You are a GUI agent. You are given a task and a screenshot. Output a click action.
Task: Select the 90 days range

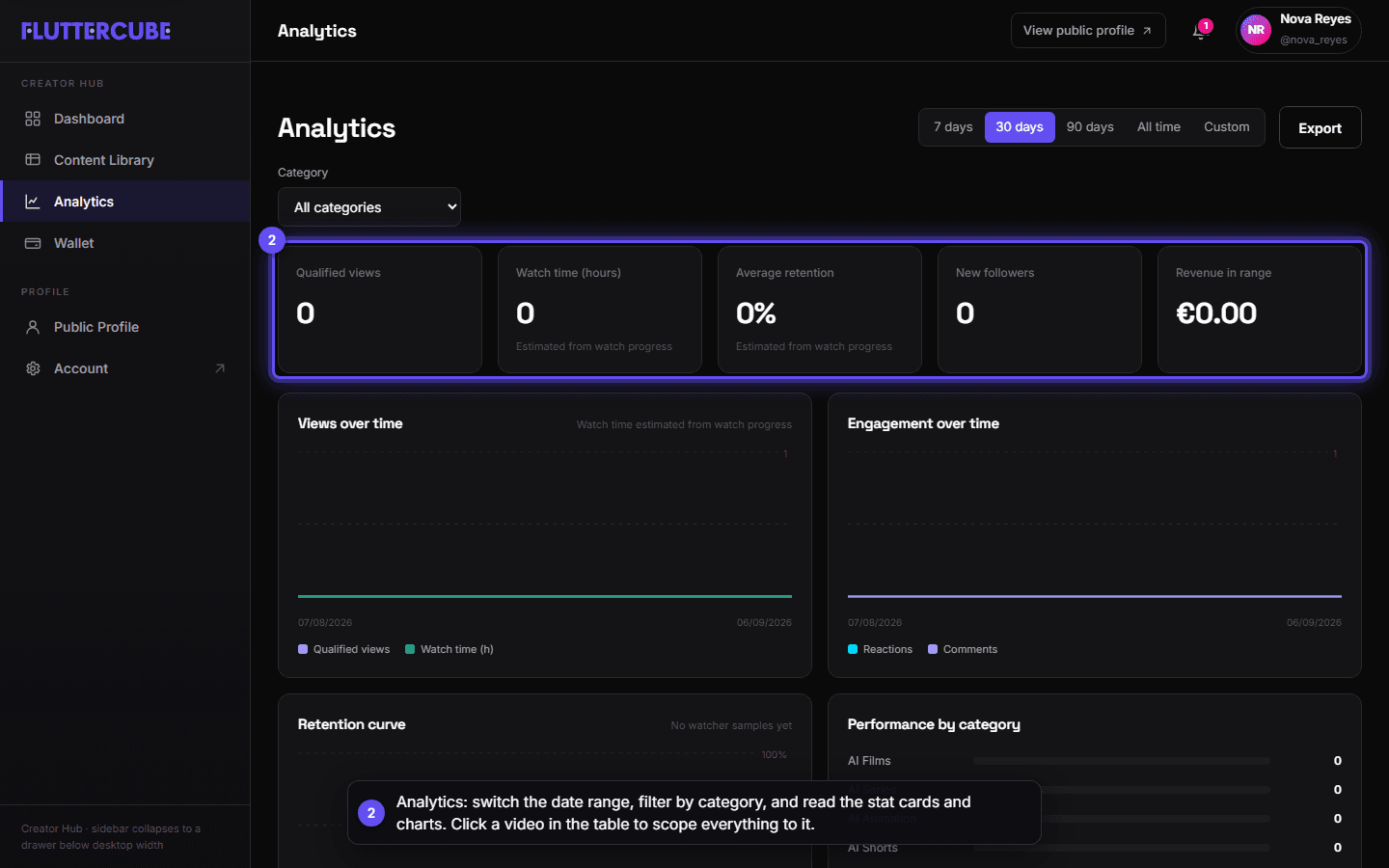coord(1090,127)
